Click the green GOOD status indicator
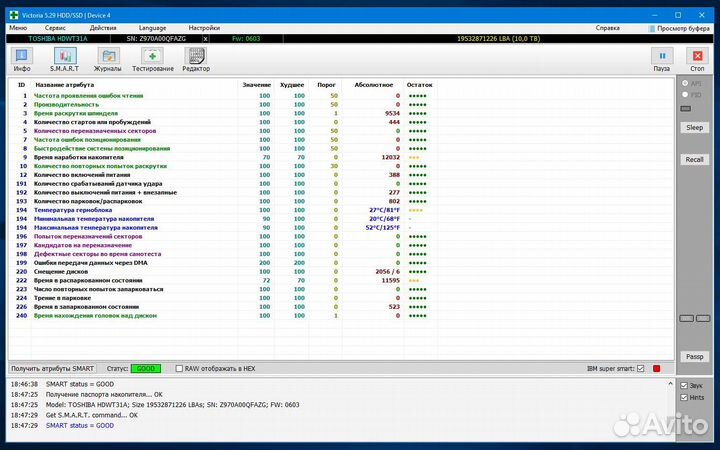 145,369
